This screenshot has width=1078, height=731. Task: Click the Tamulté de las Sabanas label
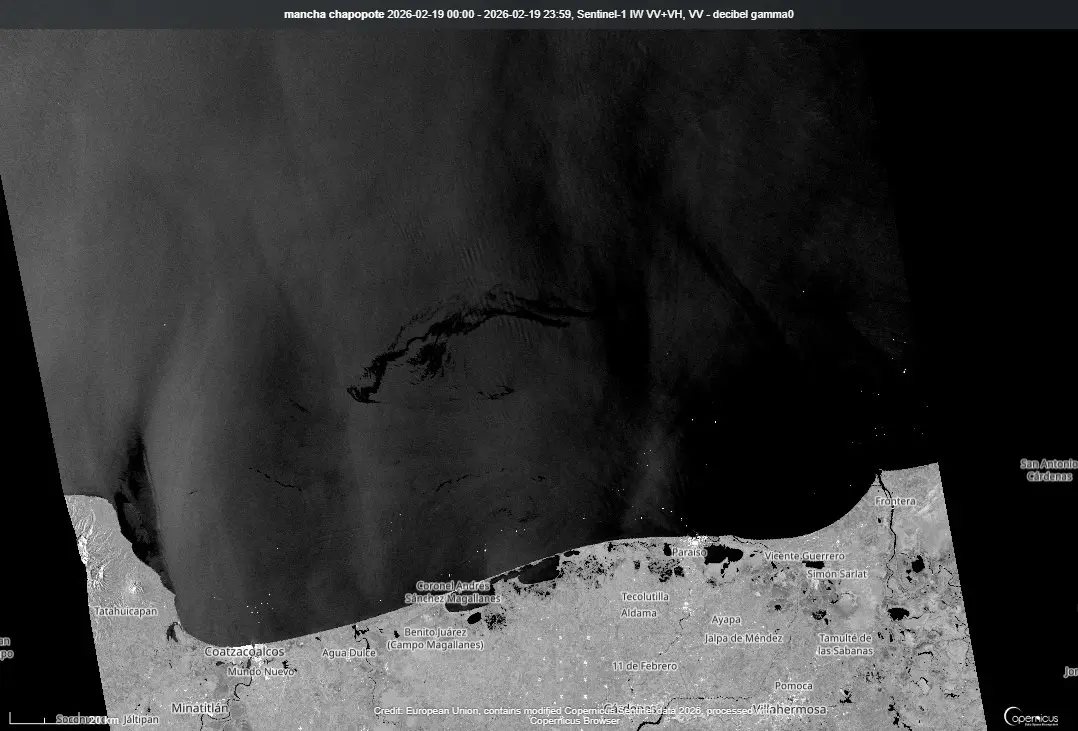pos(847,644)
